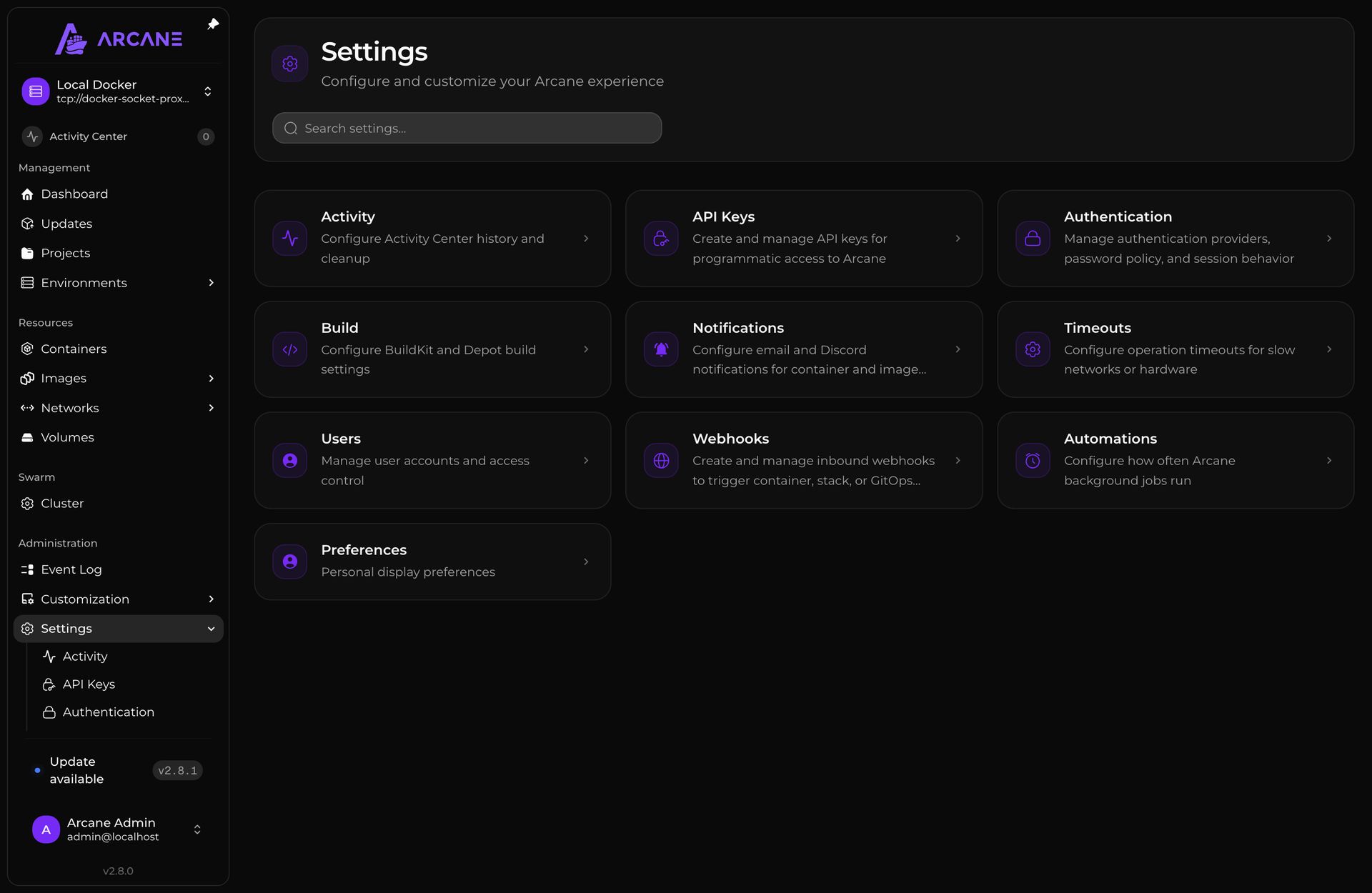Click the Environments server icon
Viewport: 1372px width, 893px height.
point(27,283)
